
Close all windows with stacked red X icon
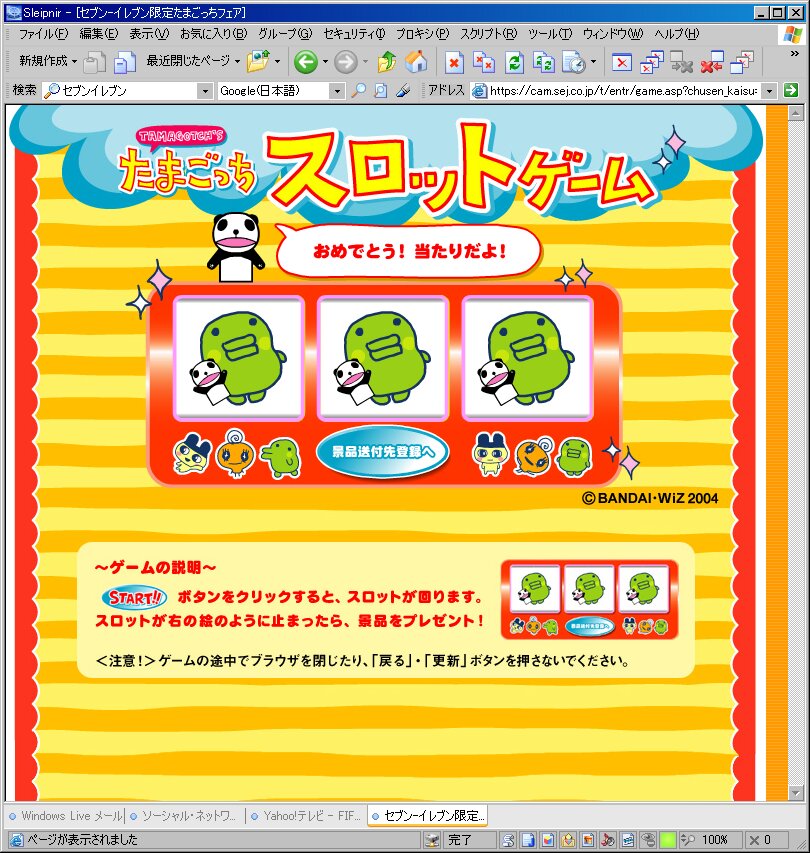click(x=651, y=63)
